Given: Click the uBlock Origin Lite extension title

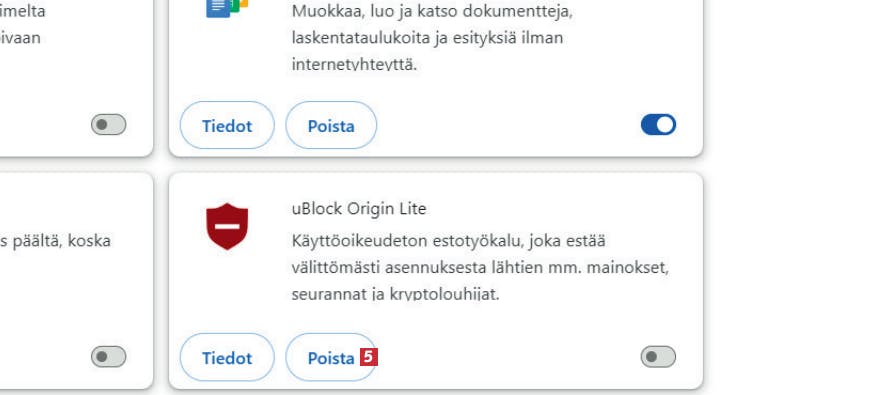Looking at the screenshot, I should 359,209.
